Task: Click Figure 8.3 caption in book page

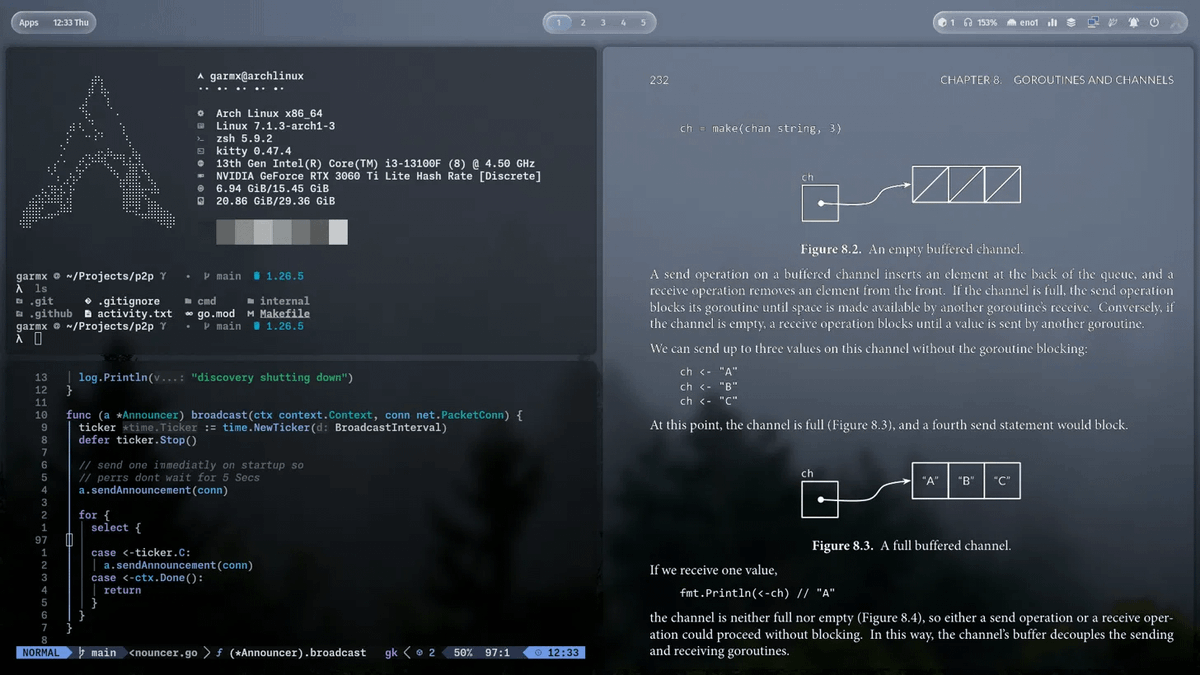Action: pyautogui.click(x=911, y=546)
